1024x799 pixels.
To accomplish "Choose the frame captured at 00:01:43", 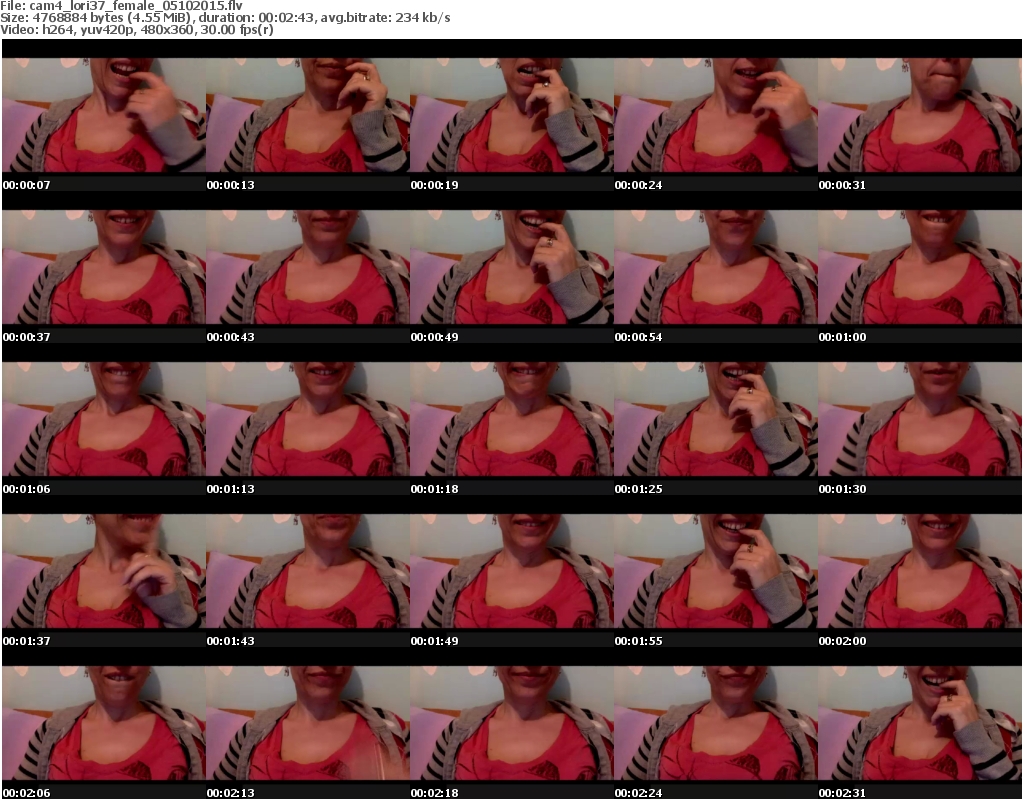I will point(308,572).
